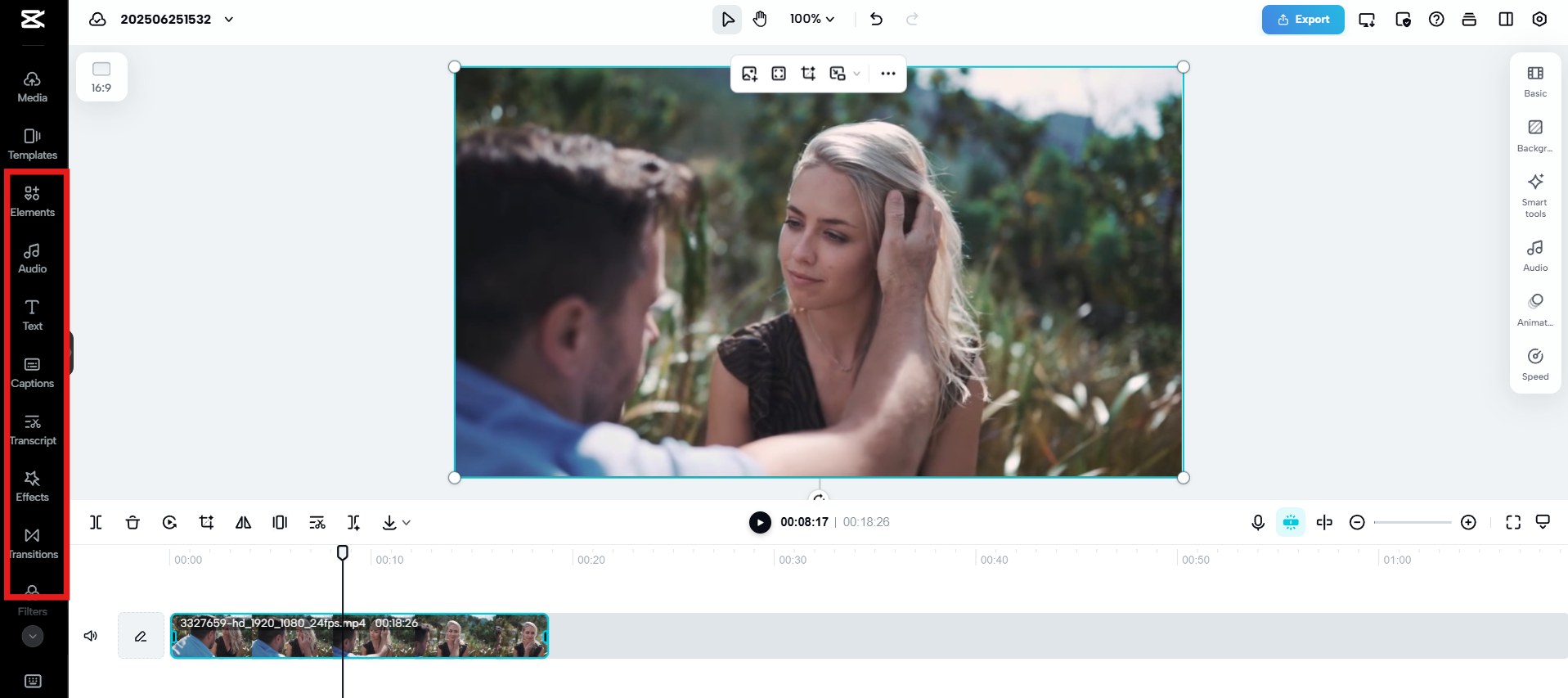Click the split clip tool
Screen dimensions: 1568x698
(x=96, y=522)
